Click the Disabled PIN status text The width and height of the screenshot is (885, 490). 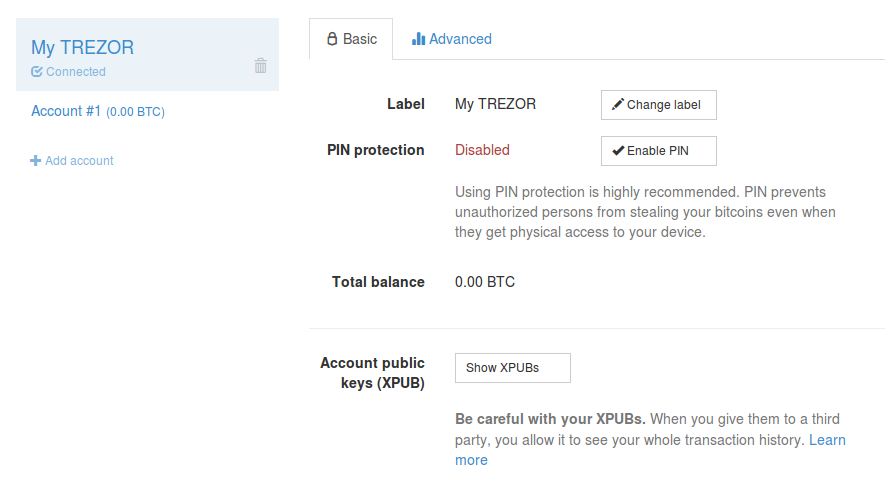tap(482, 150)
